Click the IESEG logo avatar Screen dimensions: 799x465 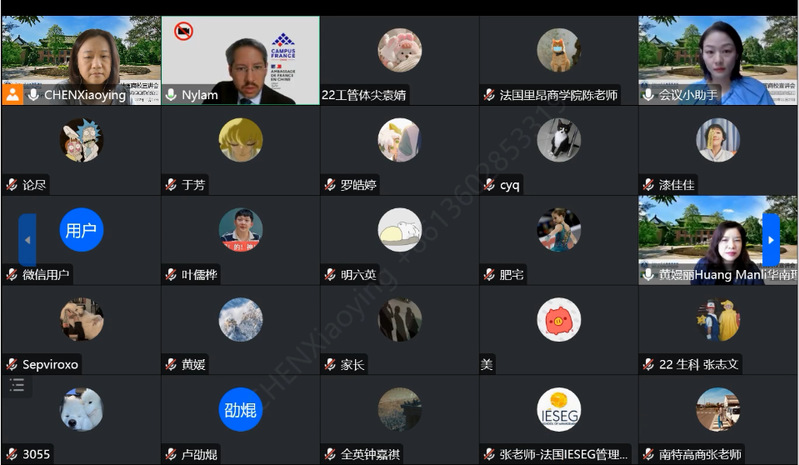558,410
